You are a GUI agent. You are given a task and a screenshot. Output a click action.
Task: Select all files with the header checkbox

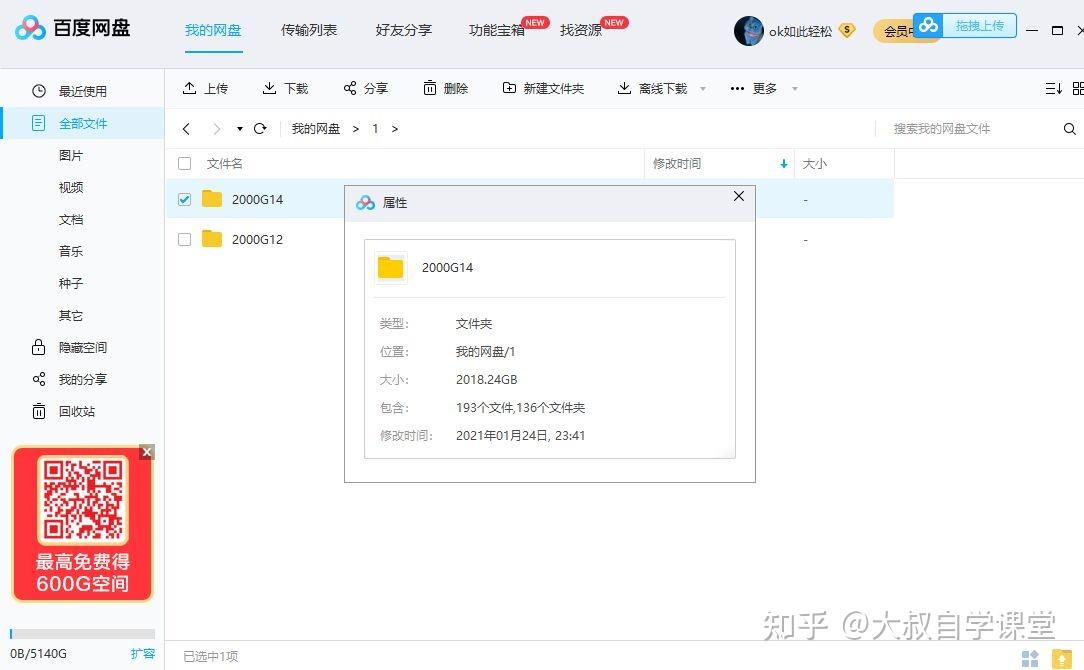pyautogui.click(x=184, y=163)
